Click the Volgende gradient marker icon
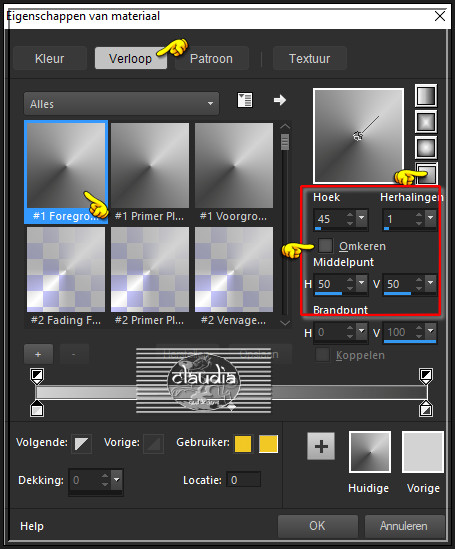The height and width of the screenshot is (549, 455). [82, 444]
